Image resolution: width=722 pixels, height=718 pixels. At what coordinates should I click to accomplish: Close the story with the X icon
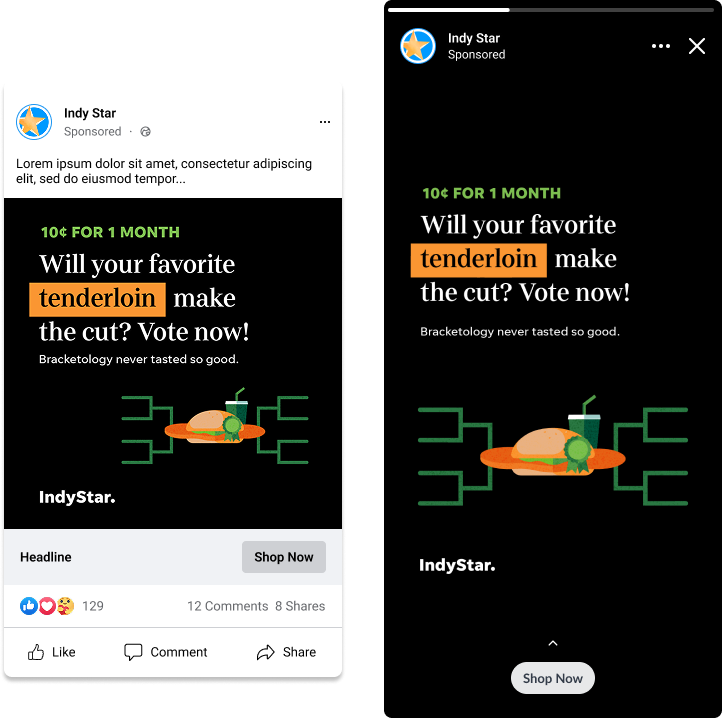697,46
